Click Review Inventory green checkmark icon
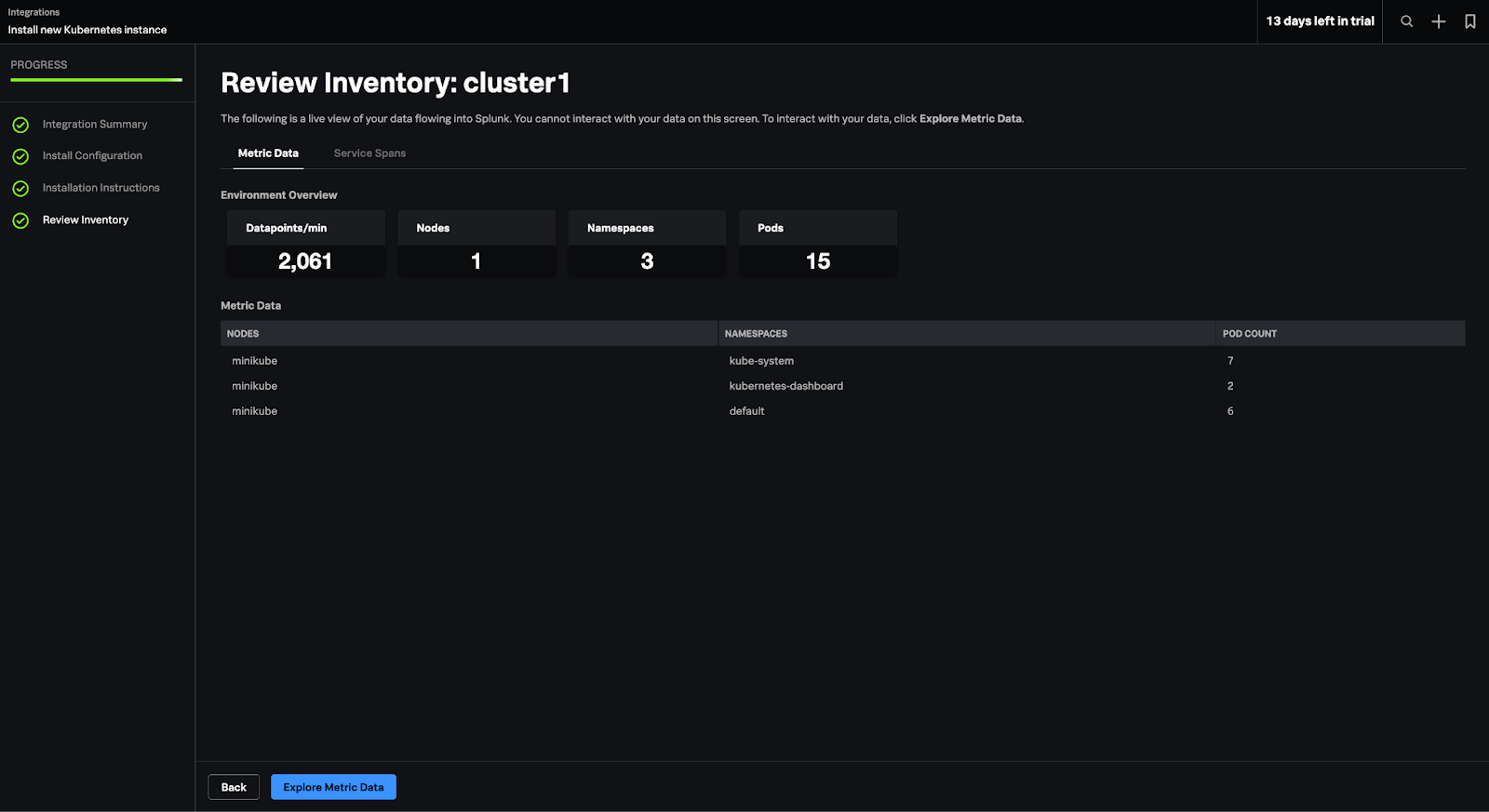 [x=20, y=220]
